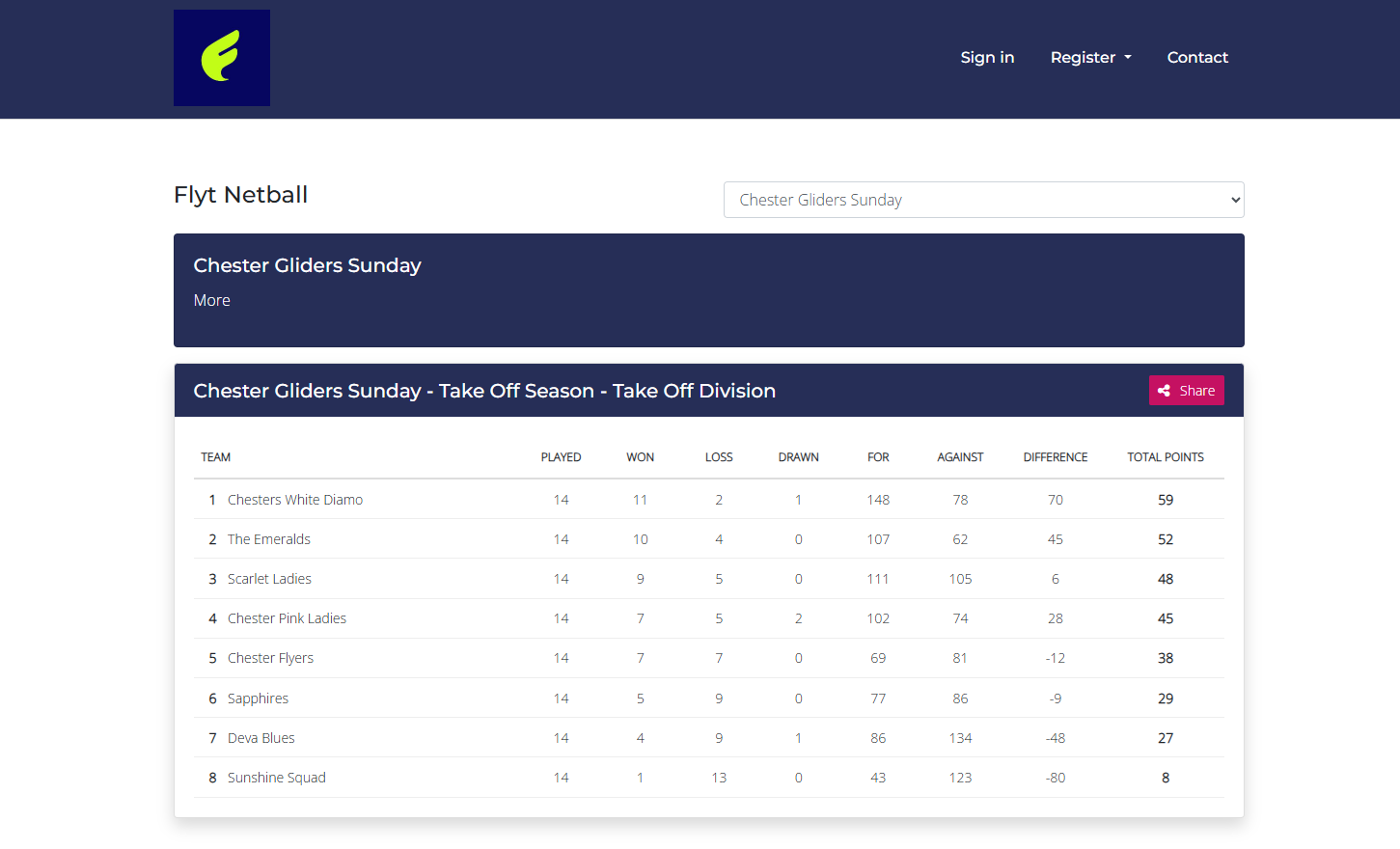Viewport: 1400px width, 849px height.
Task: Click the Flyt Netball heading
Action: tap(240, 195)
